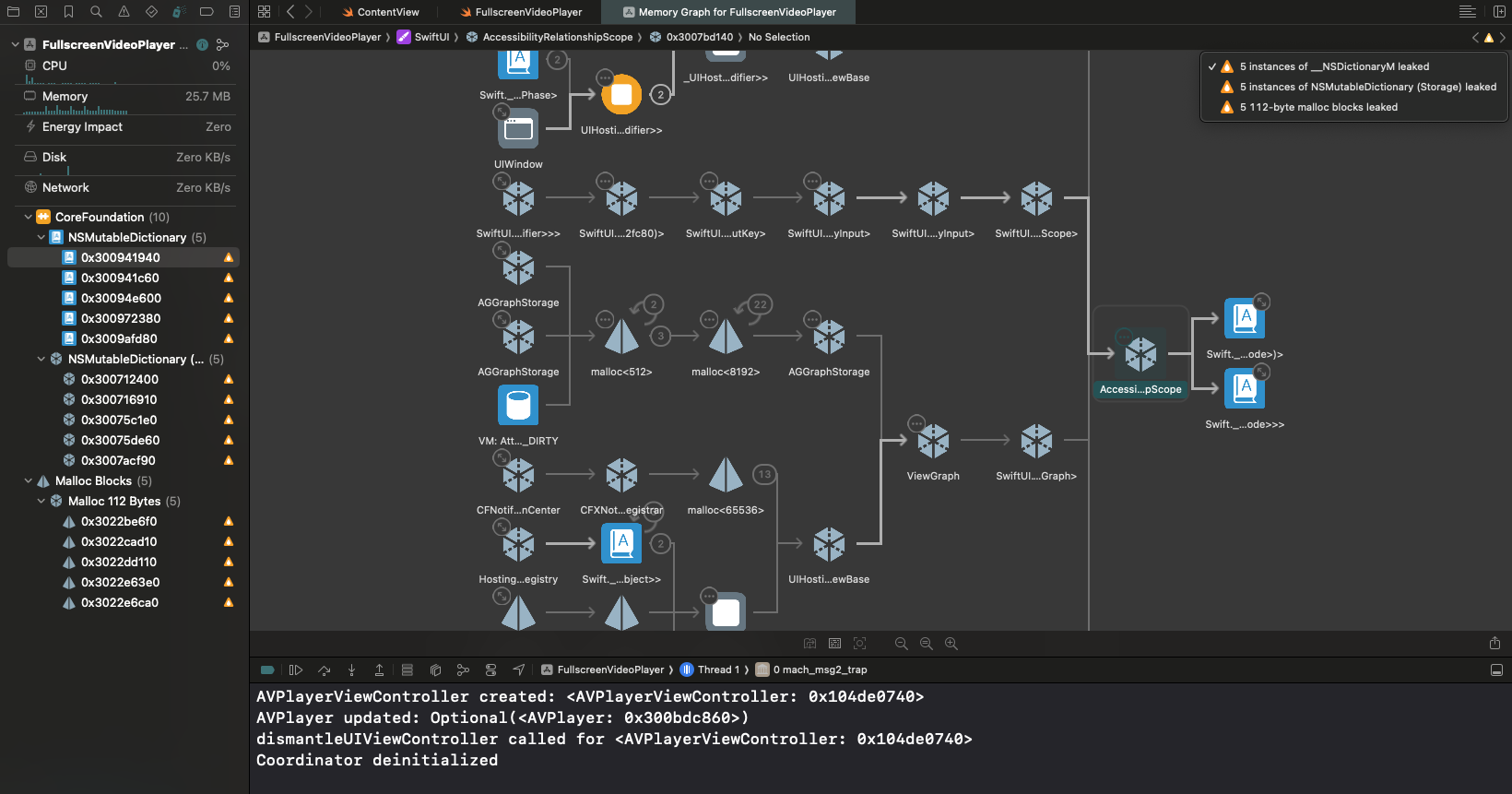Toggle breakpoints activation in debug bar
The height and width of the screenshot is (794, 1512).
[x=267, y=670]
